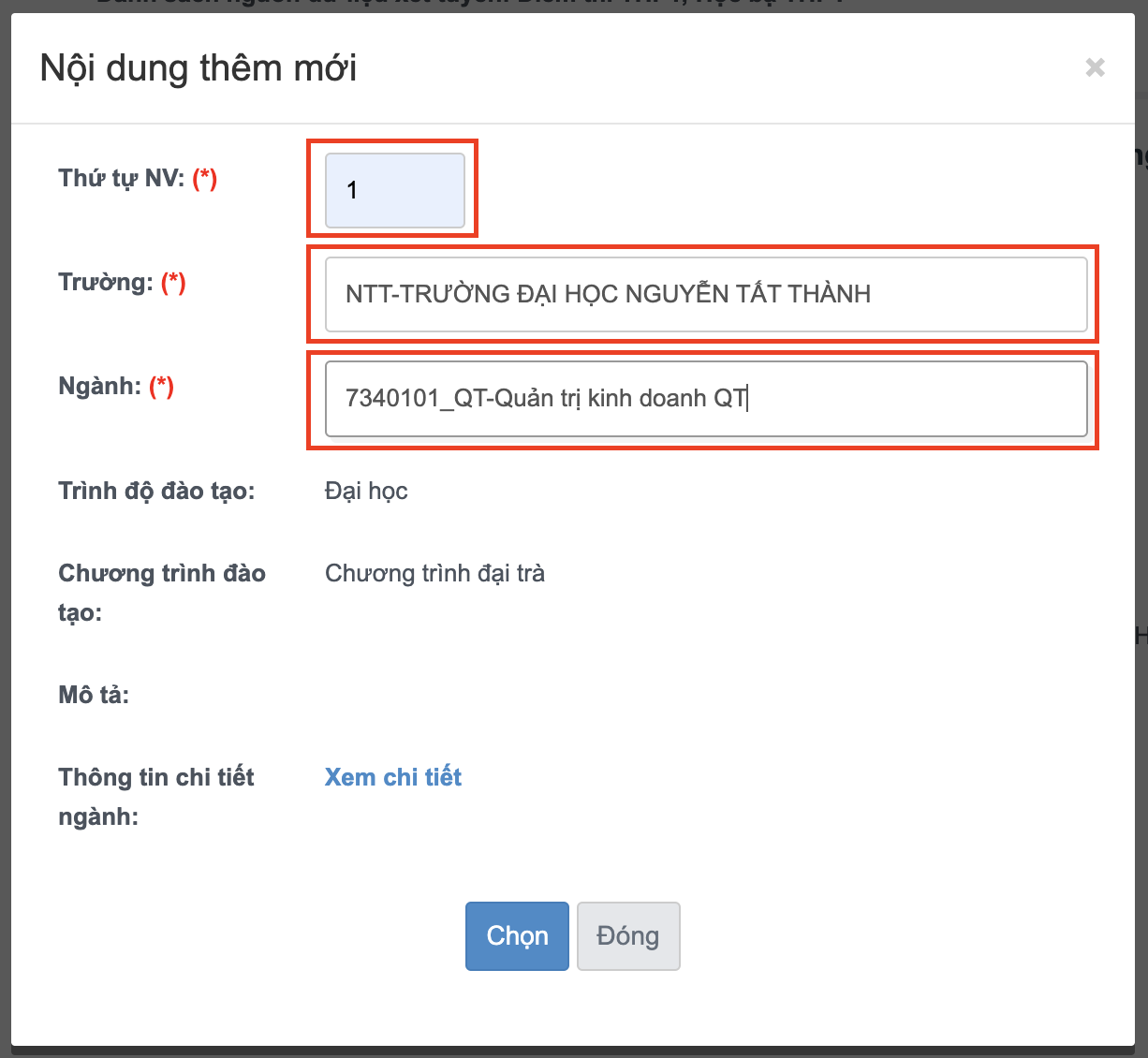Open the Xem chi tiết link
The width and height of the screenshot is (1148, 1058).
(392, 777)
